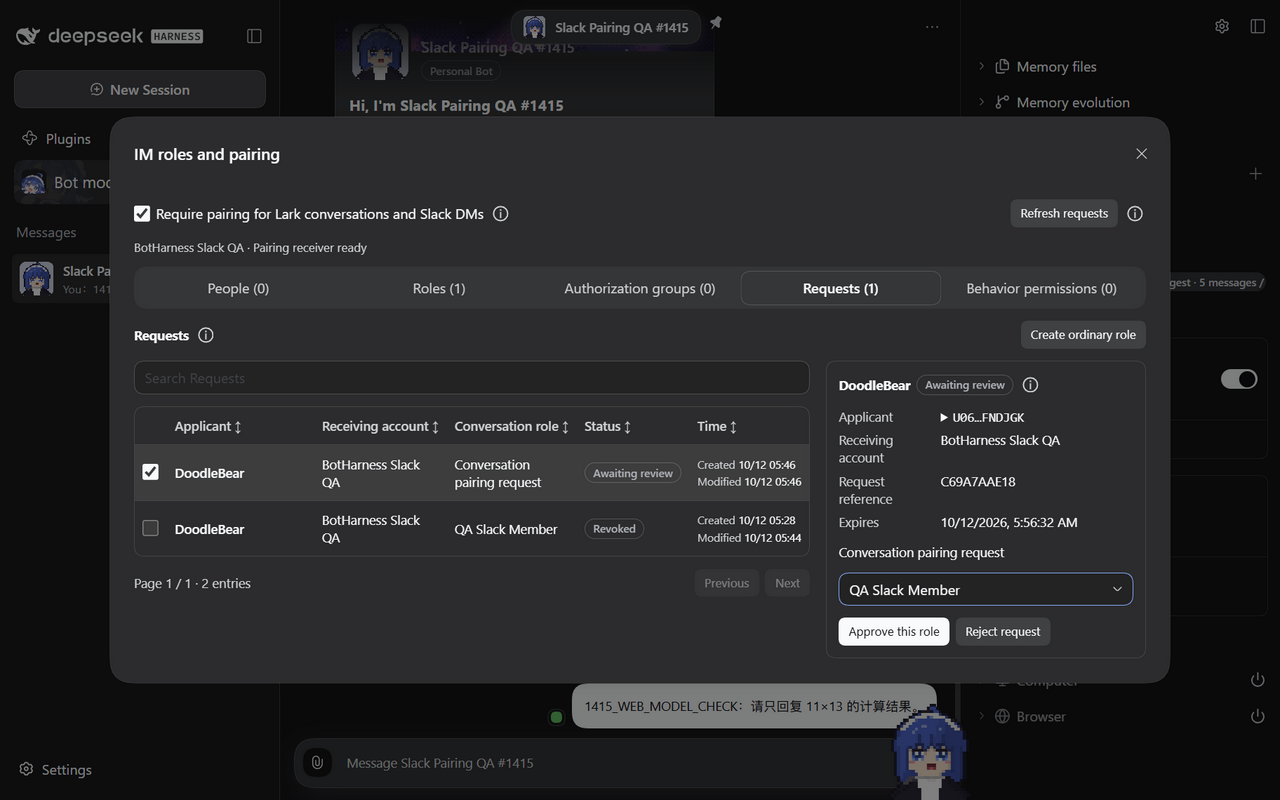Viewport: 1280px width, 800px height.
Task: Open Plugins in the sidebar
Action: tap(57, 139)
